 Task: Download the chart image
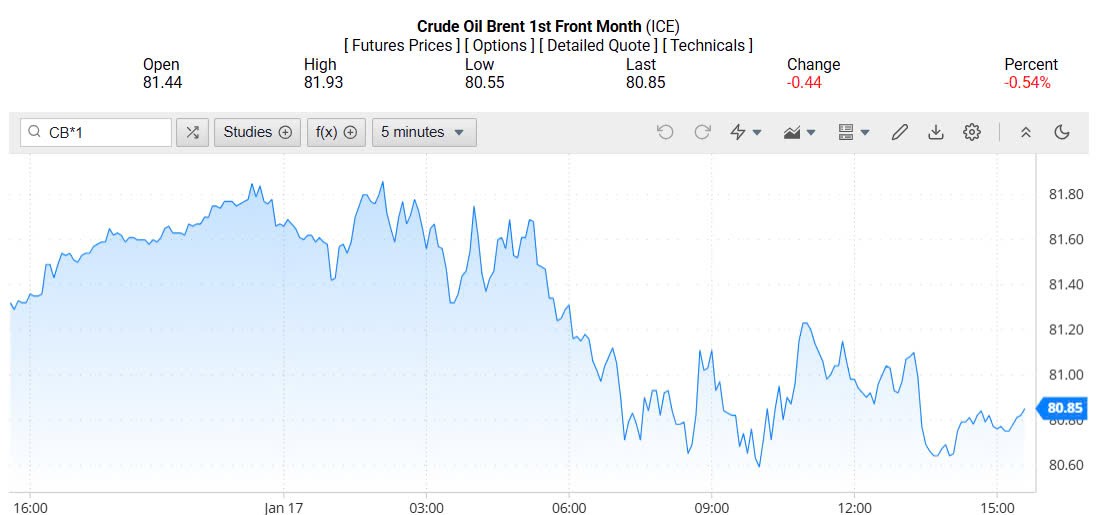pyautogui.click(x=936, y=132)
